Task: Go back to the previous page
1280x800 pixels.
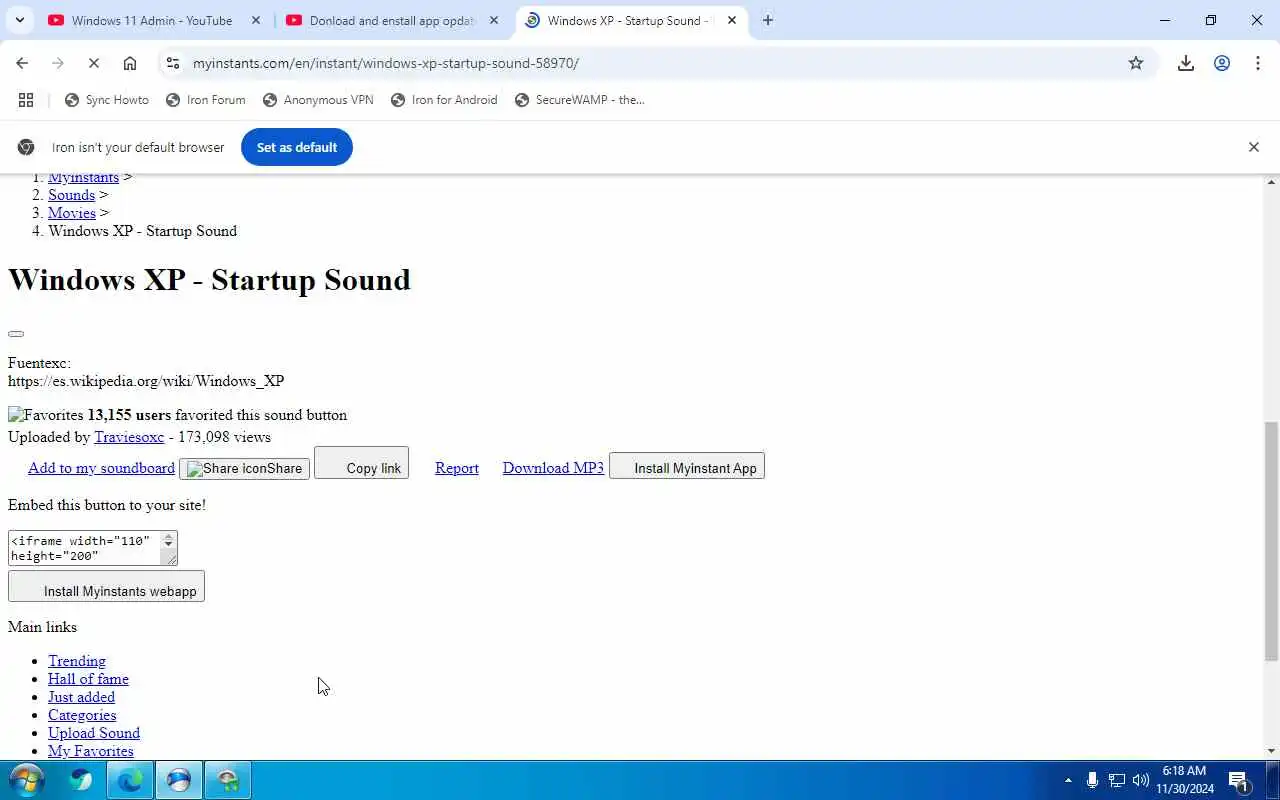Action: point(22,63)
